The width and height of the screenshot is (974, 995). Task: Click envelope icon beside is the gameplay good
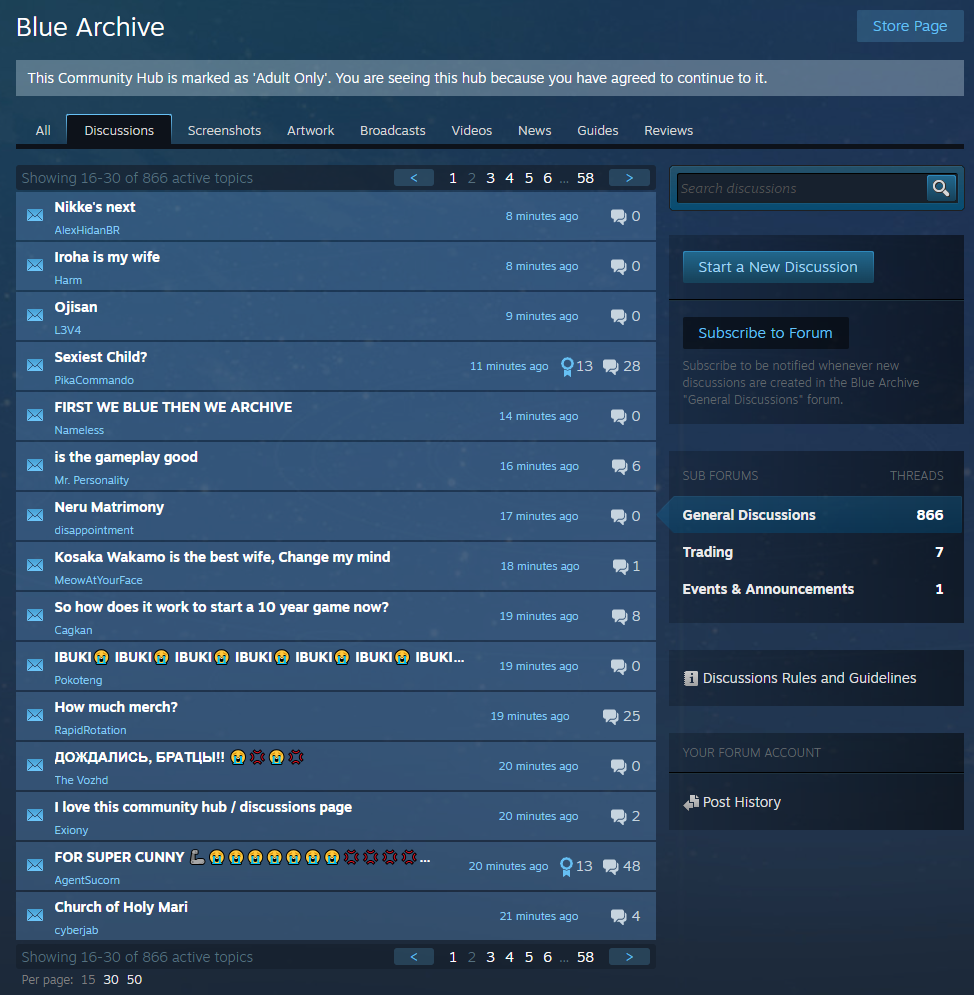(x=35, y=465)
